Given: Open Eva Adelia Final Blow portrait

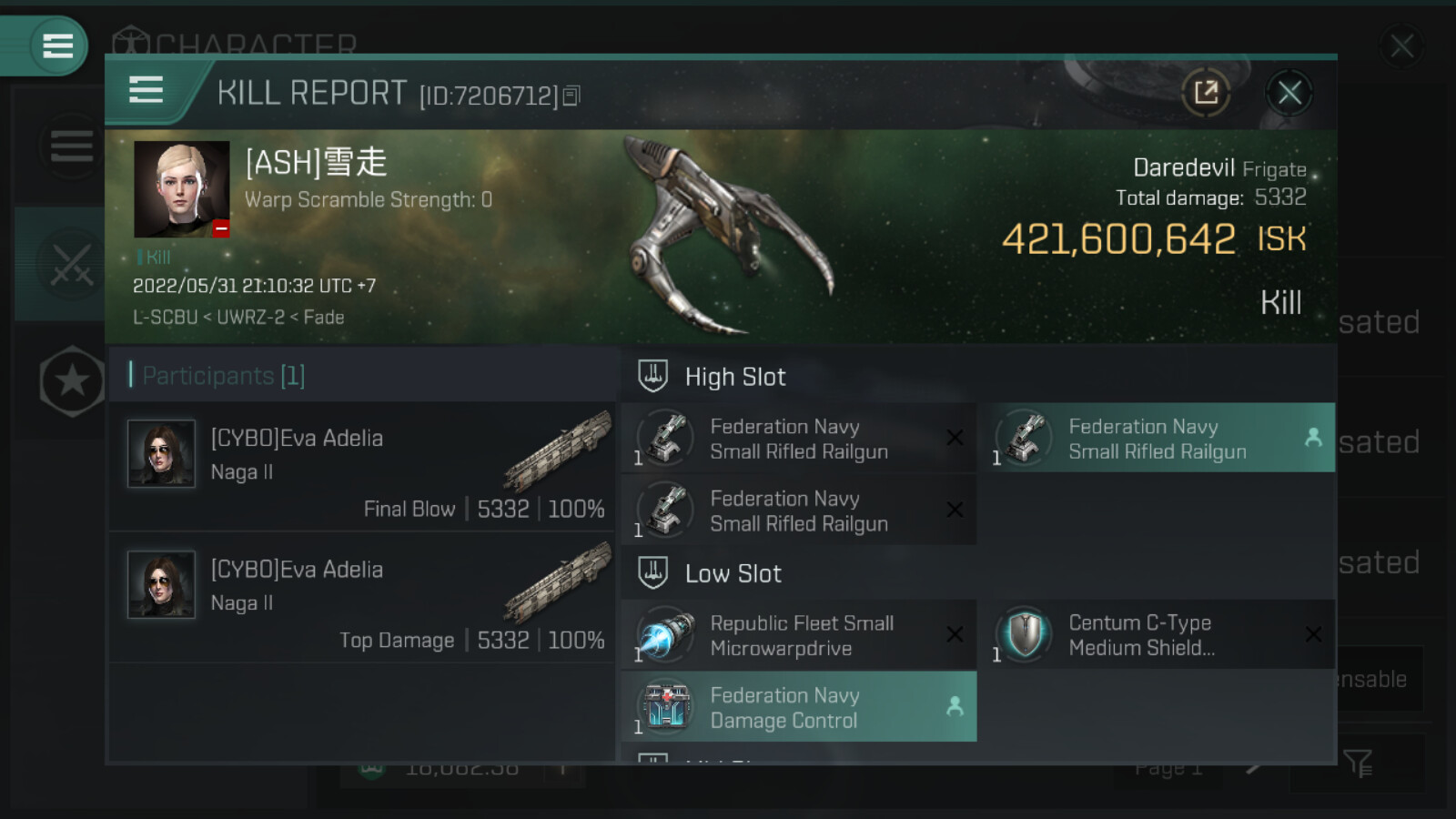Looking at the screenshot, I should click(x=161, y=453).
